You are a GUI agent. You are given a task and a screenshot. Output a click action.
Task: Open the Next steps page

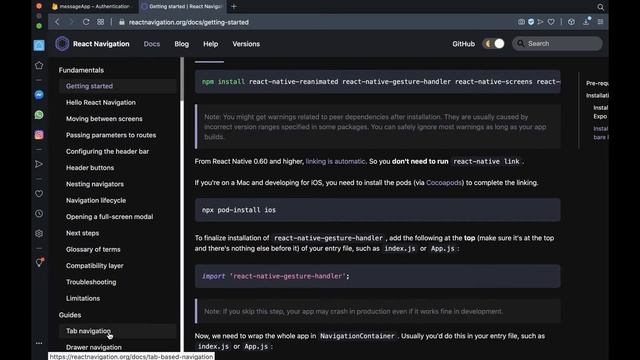pyautogui.click(x=82, y=233)
